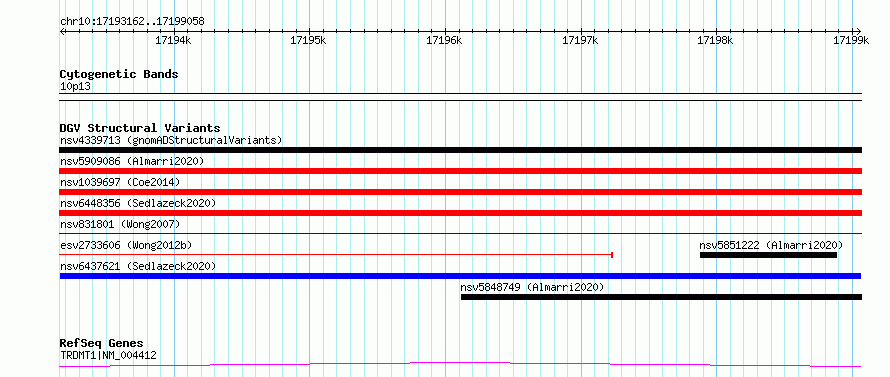
Task: Click the 17199k ruler position
Action: point(851,40)
